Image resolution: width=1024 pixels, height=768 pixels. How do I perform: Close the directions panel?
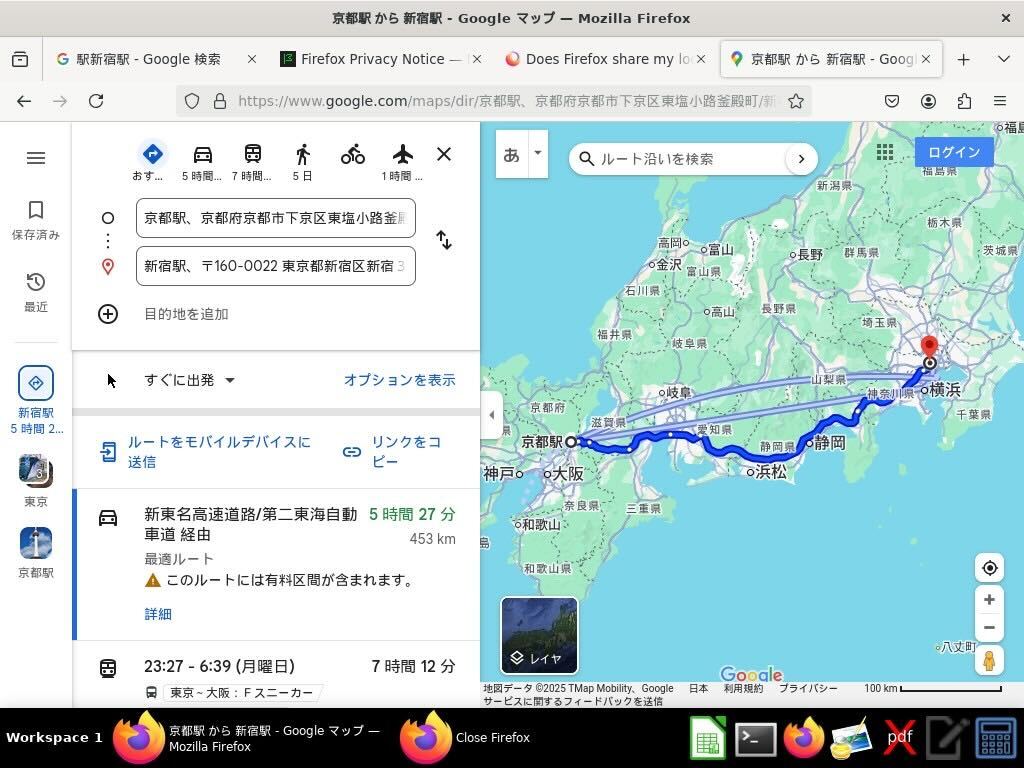click(444, 154)
